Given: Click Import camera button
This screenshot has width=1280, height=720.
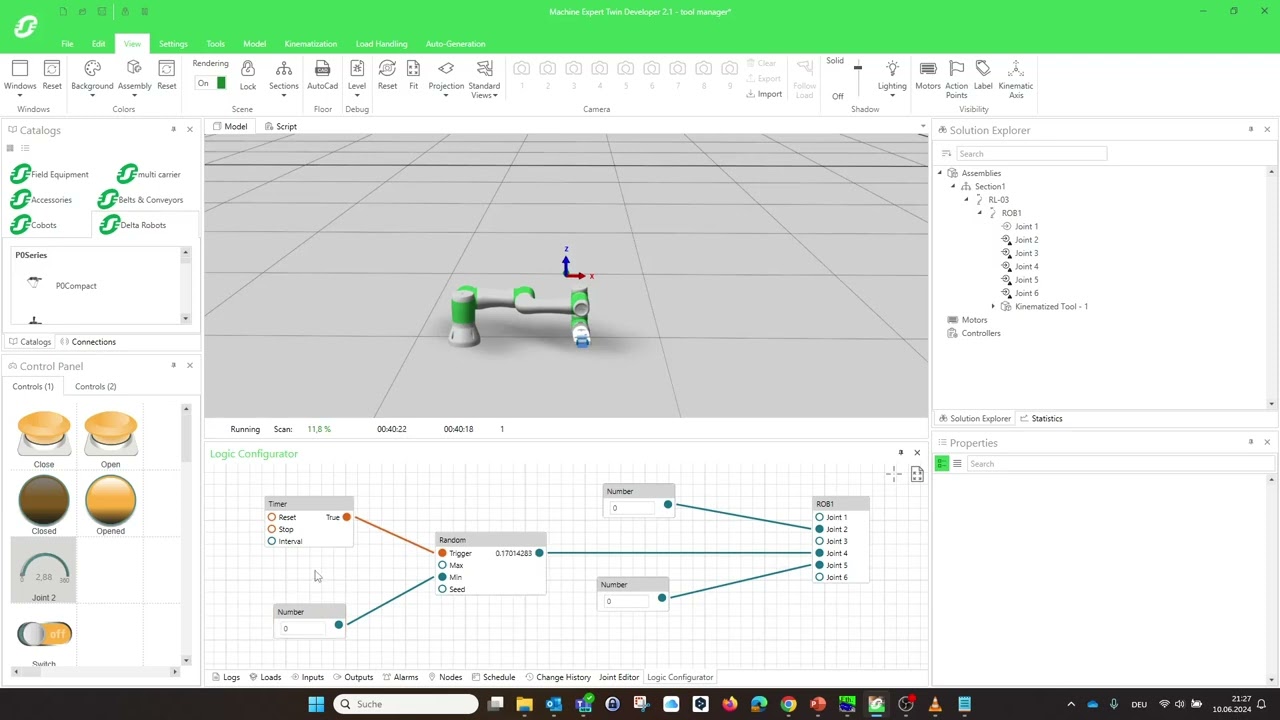Looking at the screenshot, I should [765, 94].
